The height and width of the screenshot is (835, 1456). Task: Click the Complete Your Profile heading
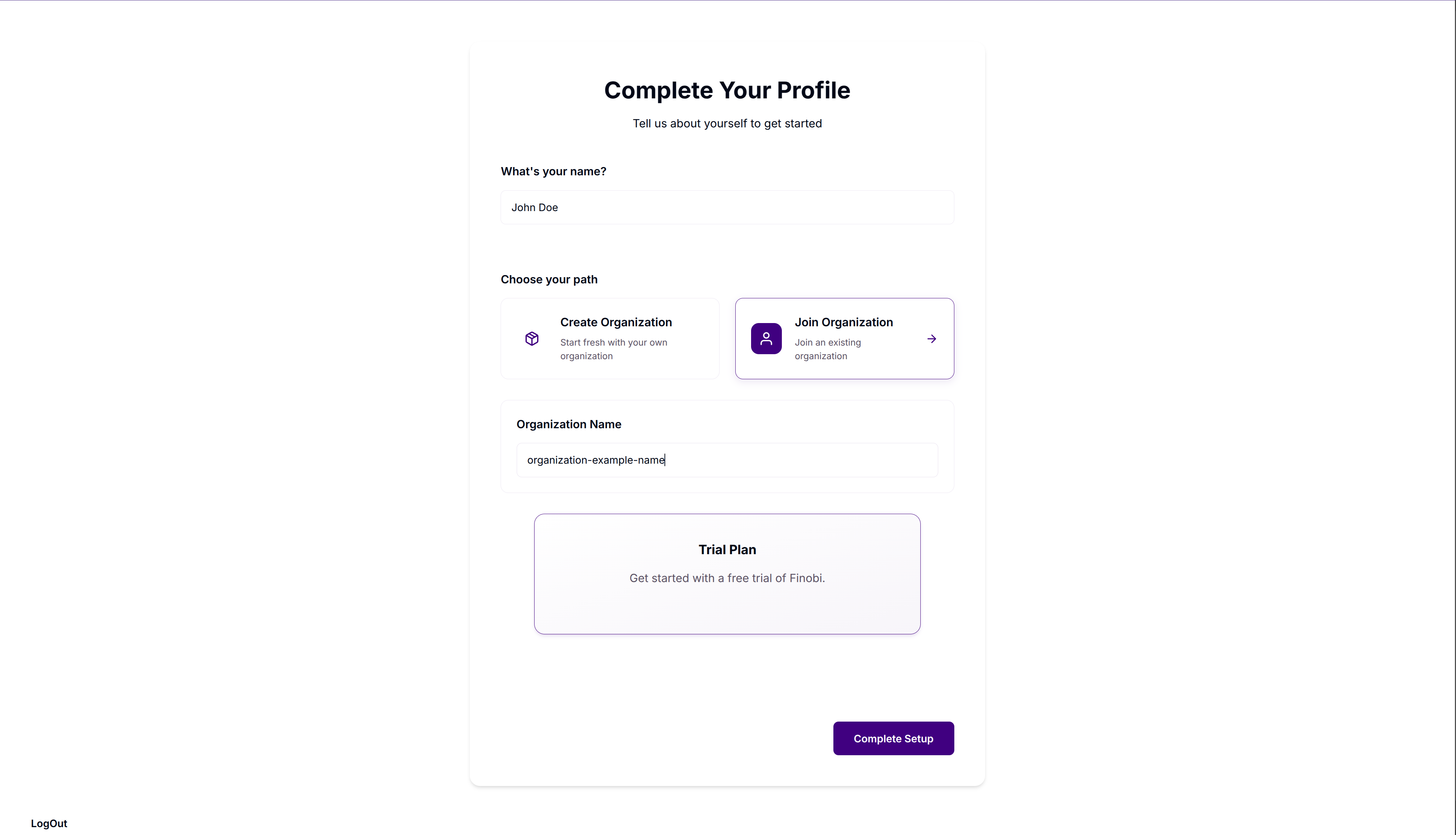(727, 90)
